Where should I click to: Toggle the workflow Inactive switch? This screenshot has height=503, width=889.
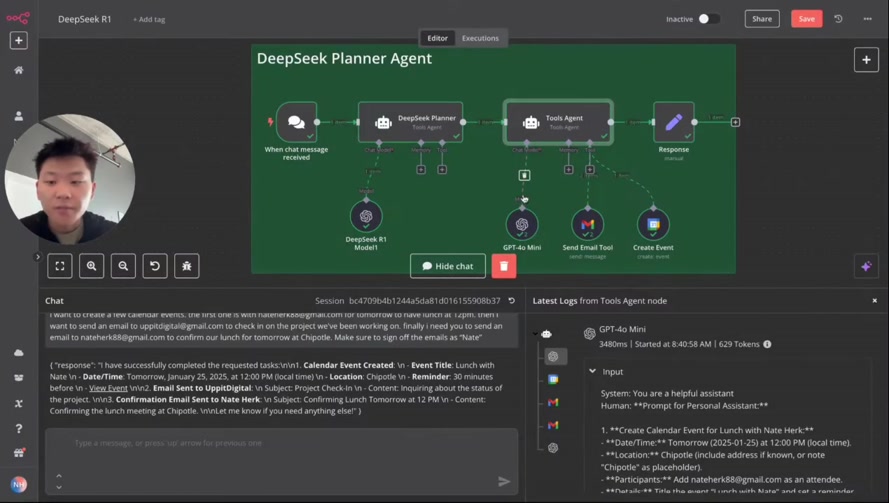tap(709, 19)
